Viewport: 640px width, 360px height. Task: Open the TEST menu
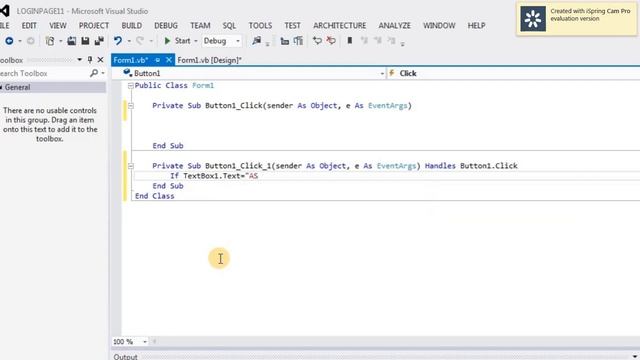(x=292, y=26)
